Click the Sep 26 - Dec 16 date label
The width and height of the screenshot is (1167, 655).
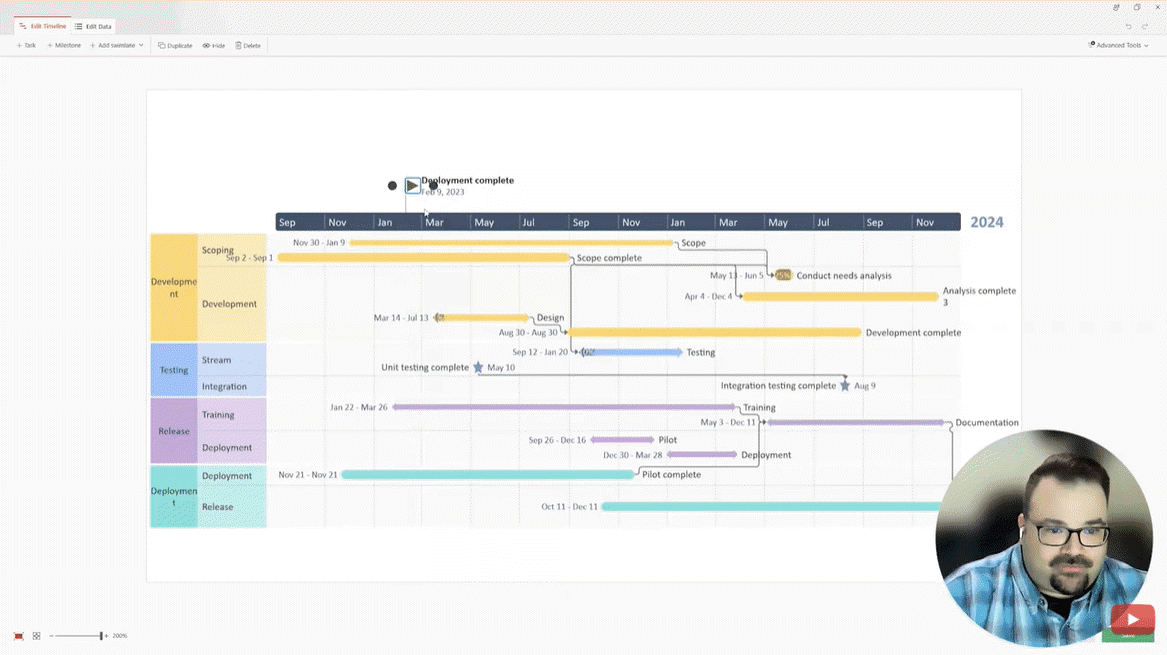(x=557, y=440)
